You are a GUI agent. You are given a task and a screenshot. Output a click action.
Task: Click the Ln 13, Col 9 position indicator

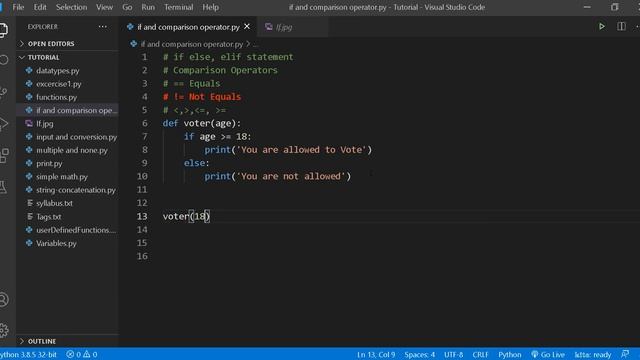coord(376,354)
